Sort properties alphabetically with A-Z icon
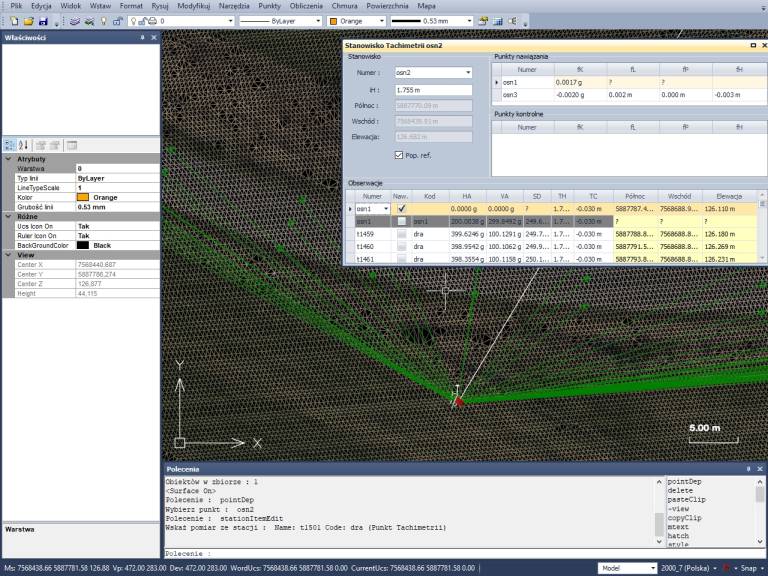The image size is (768, 576). [x=25, y=145]
